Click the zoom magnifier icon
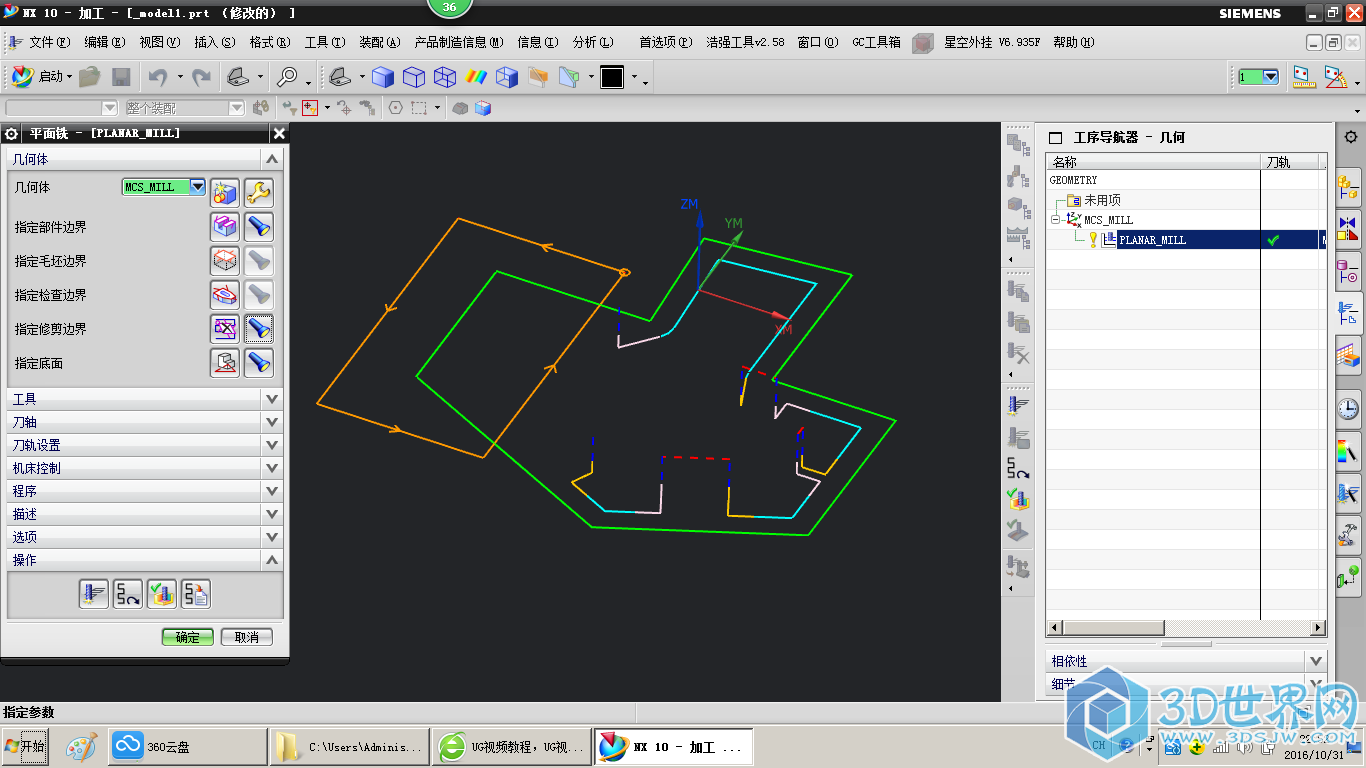Image resolution: width=1366 pixels, height=768 pixels. [x=288, y=77]
